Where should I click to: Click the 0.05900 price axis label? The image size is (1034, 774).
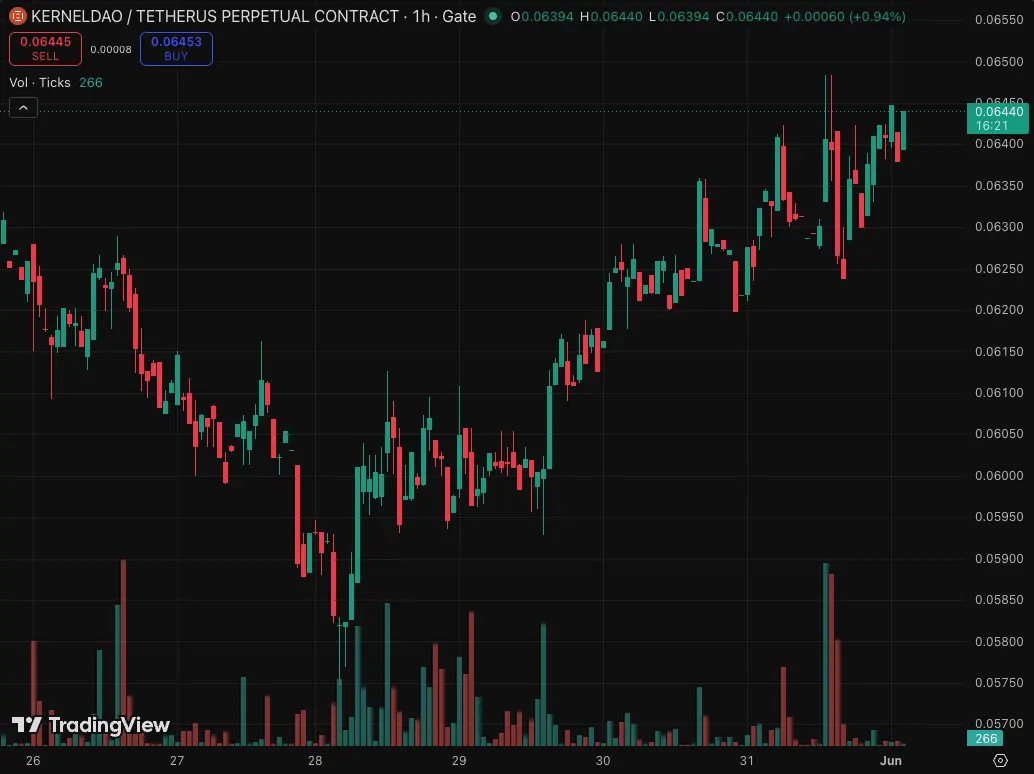(x=999, y=558)
